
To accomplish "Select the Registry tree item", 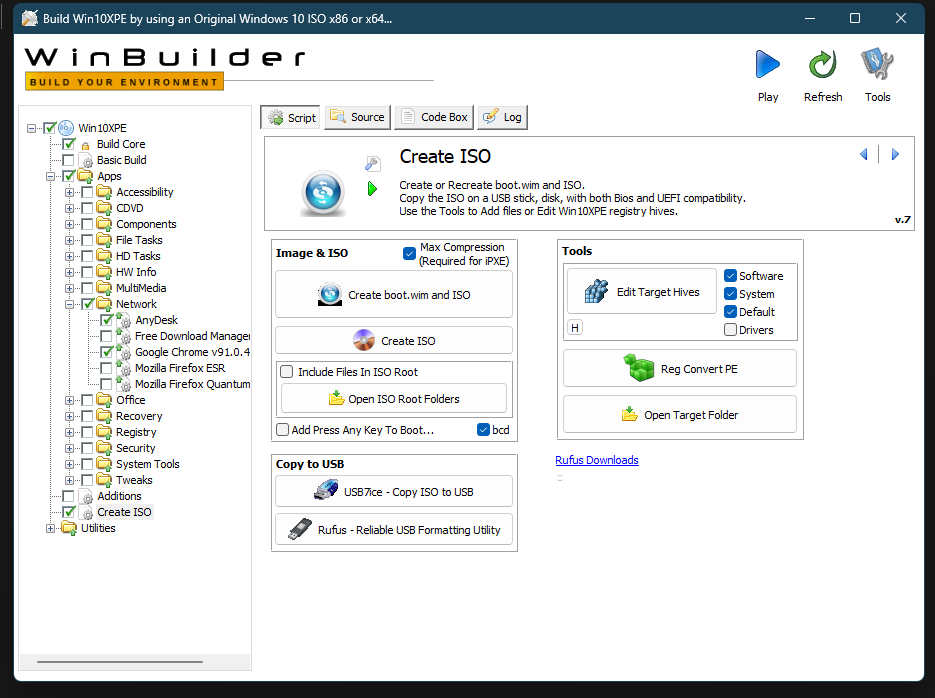I will pyautogui.click(x=136, y=432).
